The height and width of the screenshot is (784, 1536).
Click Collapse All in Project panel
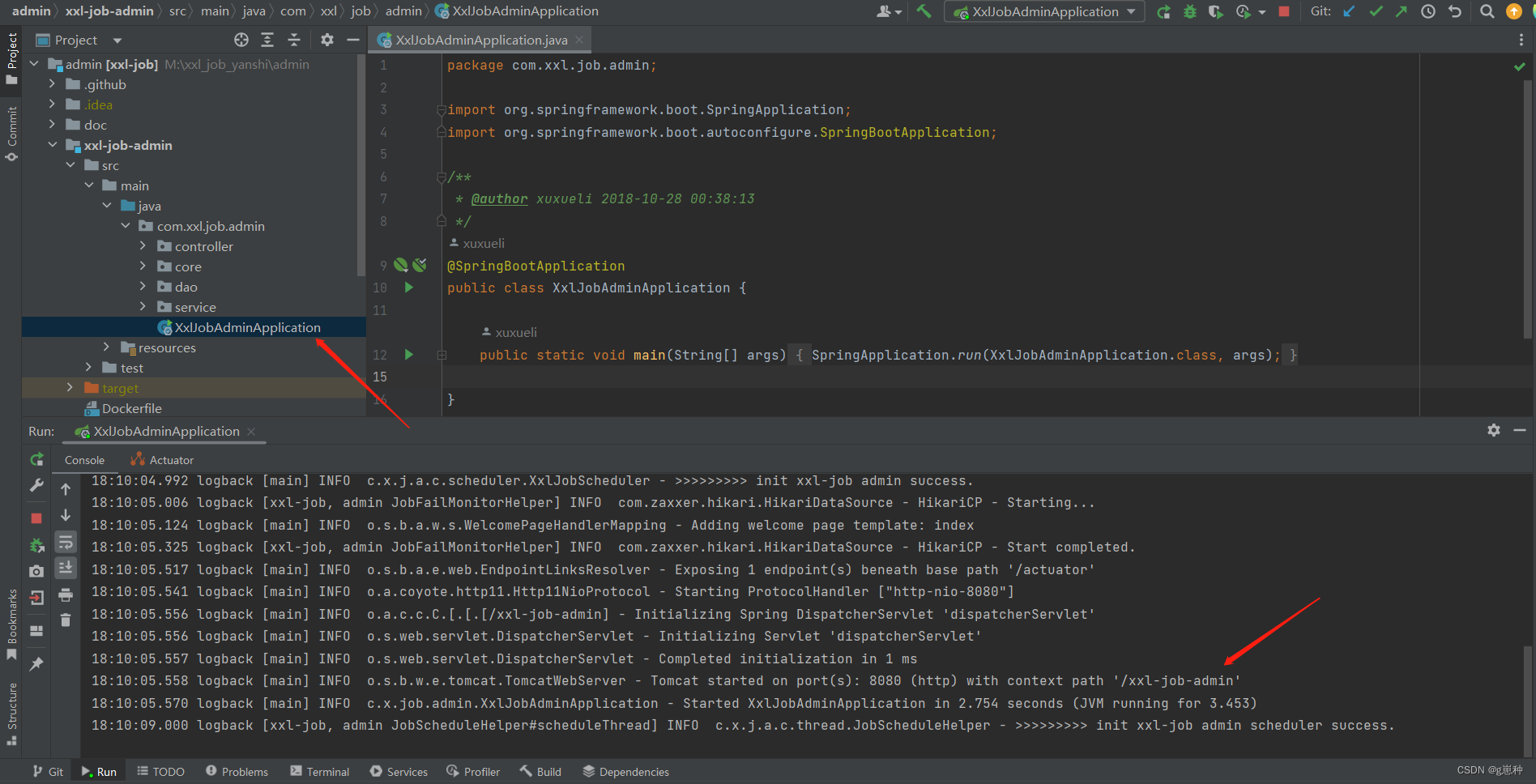tap(294, 40)
